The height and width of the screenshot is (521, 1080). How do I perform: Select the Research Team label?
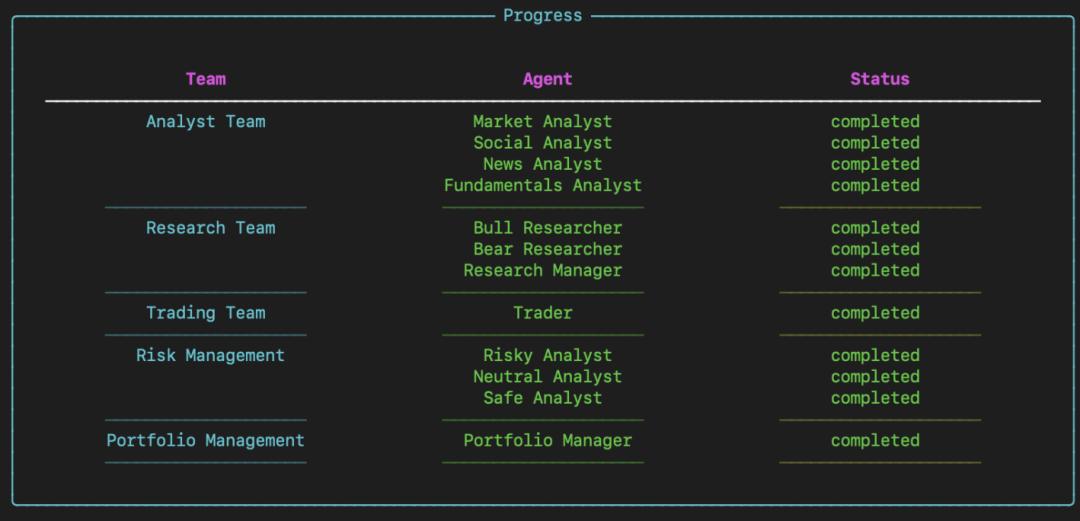[x=210, y=228]
